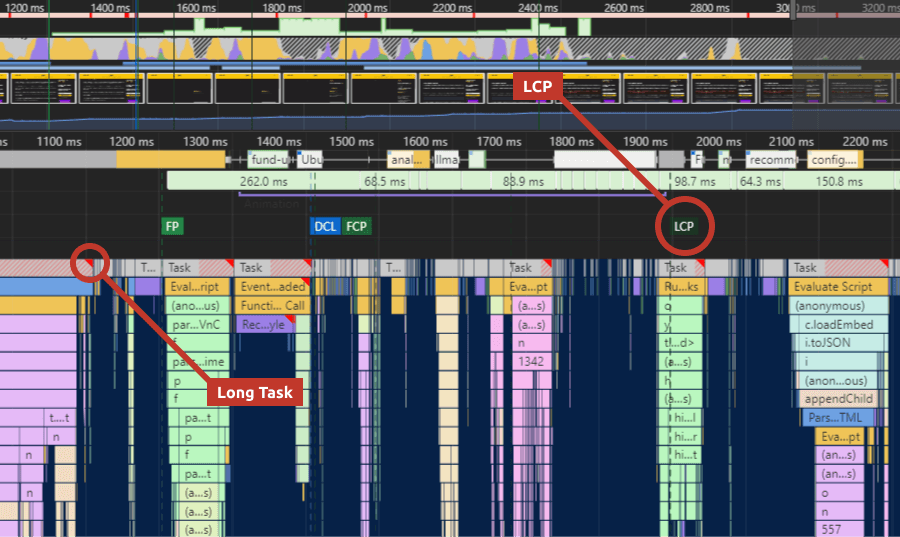The image size is (900, 537).
Task: Select the circled LCP timing marker
Action: pyautogui.click(x=684, y=226)
